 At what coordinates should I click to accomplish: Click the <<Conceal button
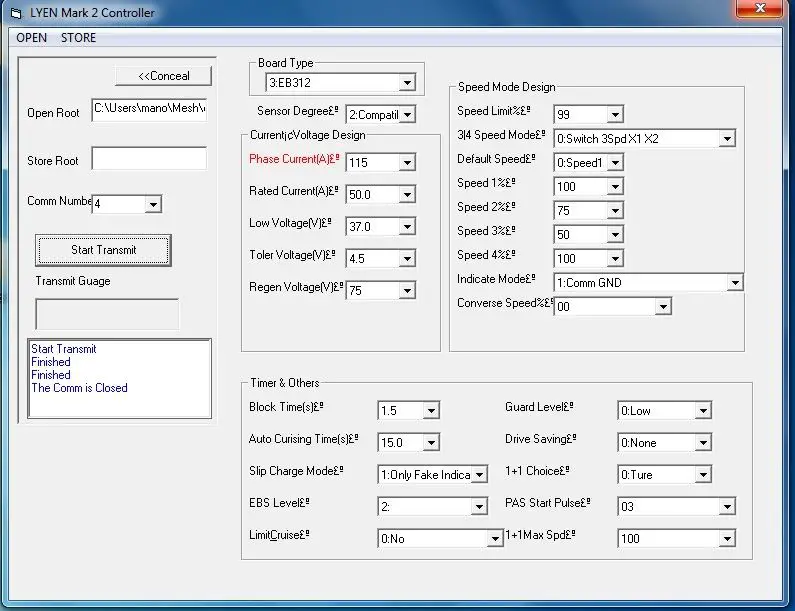pyautogui.click(x=163, y=76)
